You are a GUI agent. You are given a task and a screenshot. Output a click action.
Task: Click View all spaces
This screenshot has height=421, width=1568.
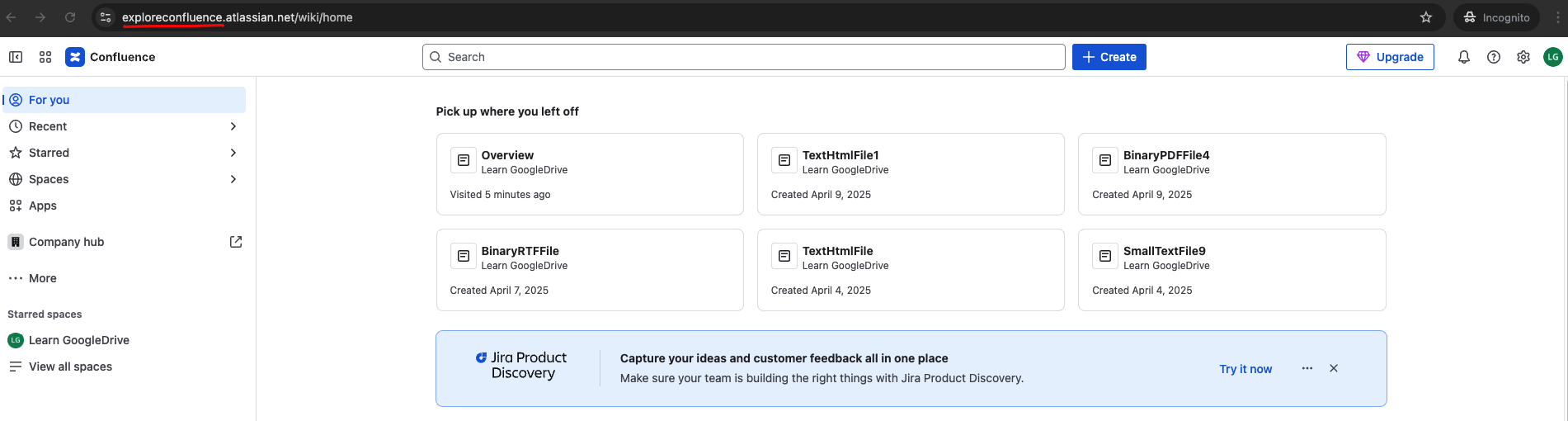click(125, 367)
